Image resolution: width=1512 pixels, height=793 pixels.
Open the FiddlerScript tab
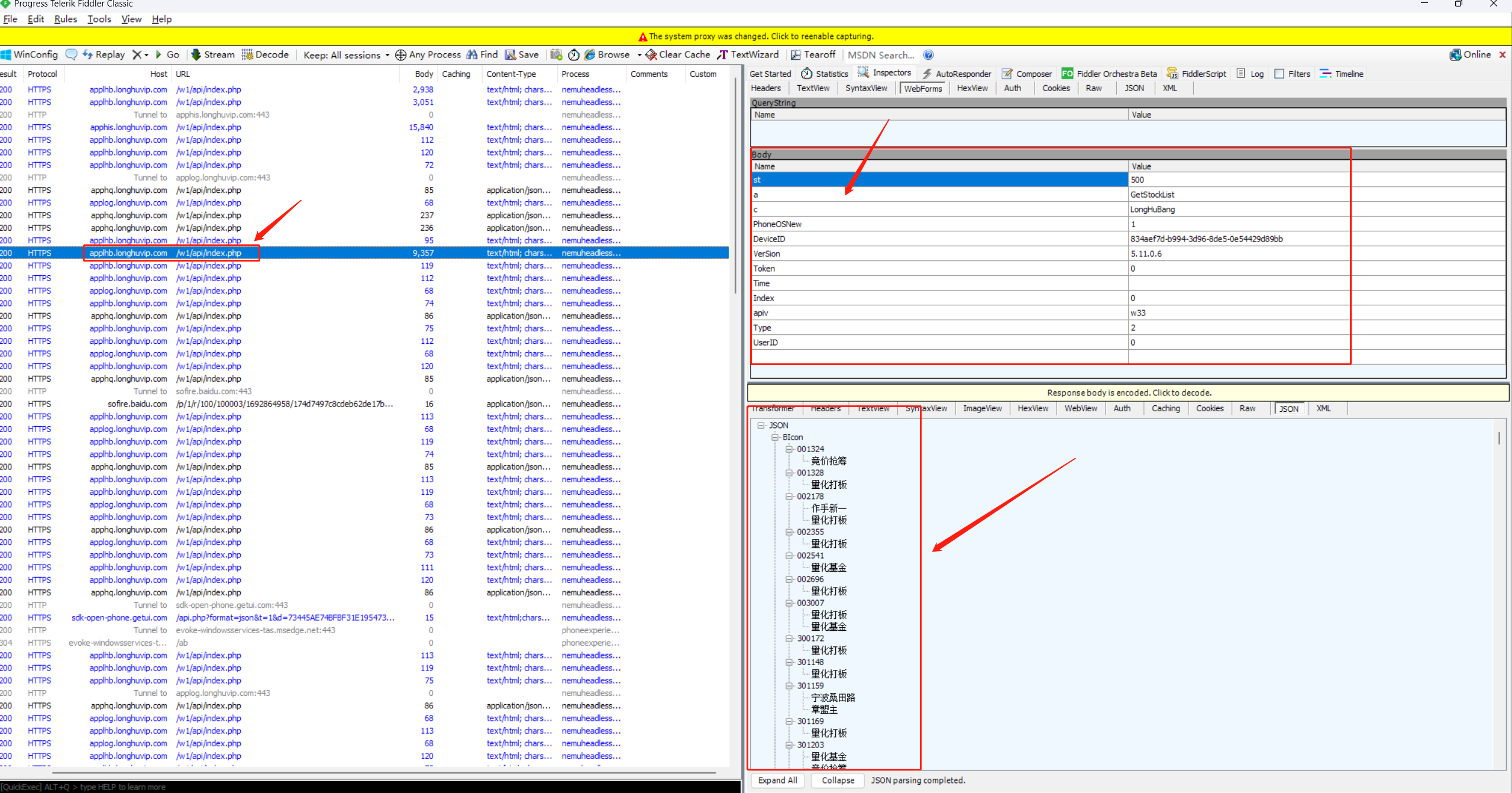click(1197, 73)
